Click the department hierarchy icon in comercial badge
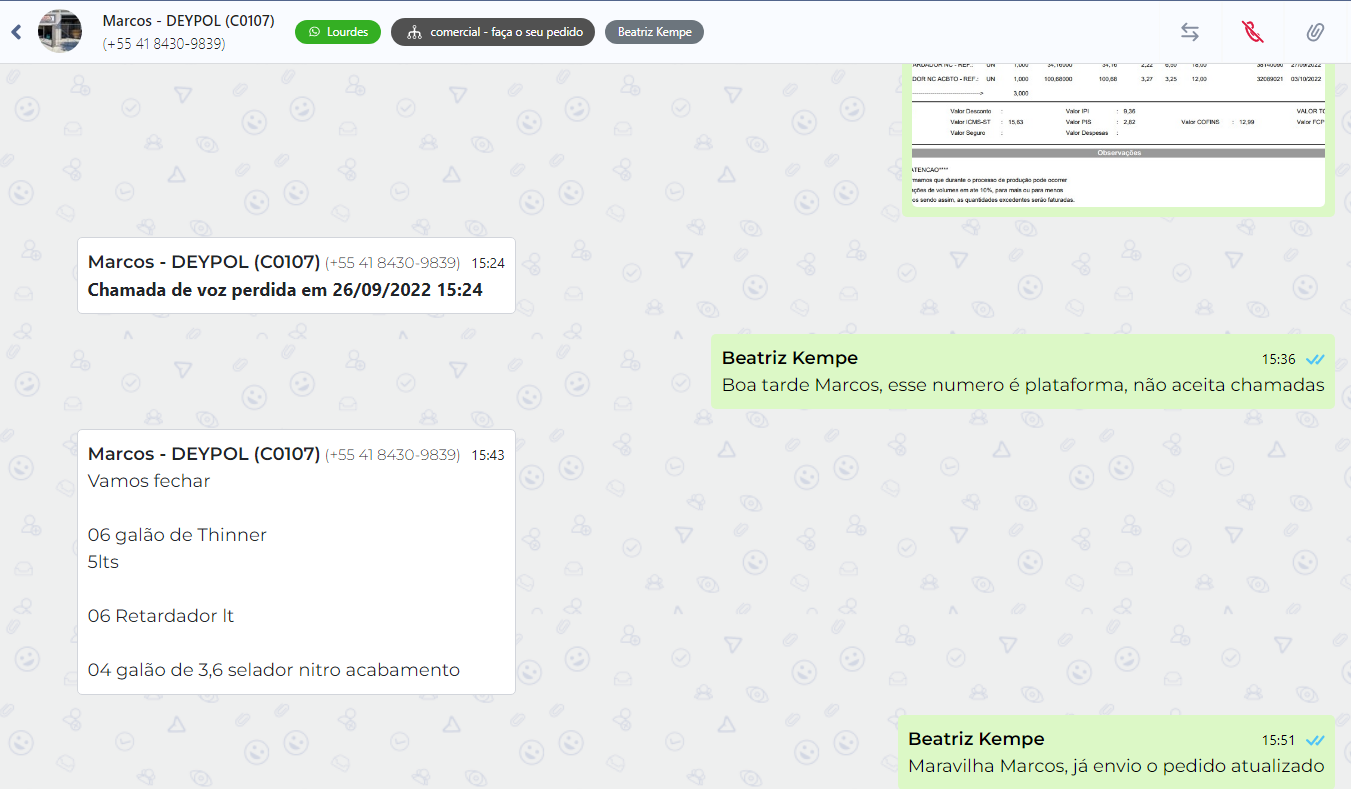The image size is (1351, 789). [414, 32]
